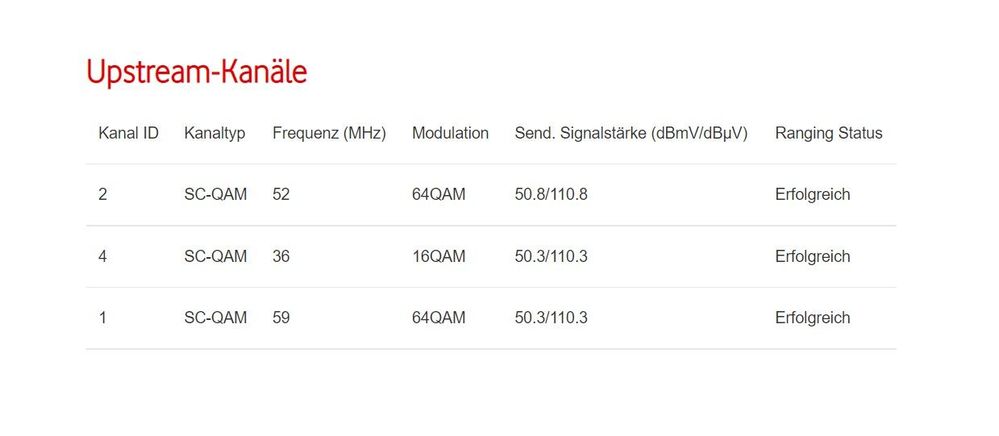Screen dimensions: 999x436
Task: Click Erfolgreich status in the 36 MHz row
Action: (812, 257)
